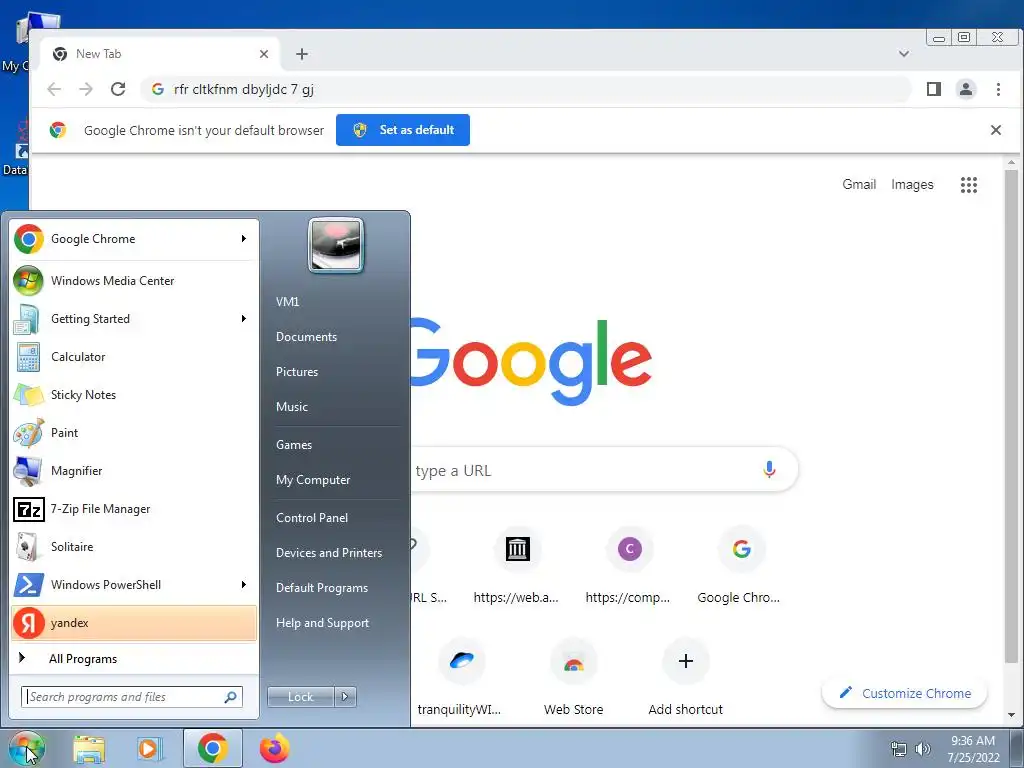Click the Windows Start orb
This screenshot has width=1024, height=768.
coord(27,748)
